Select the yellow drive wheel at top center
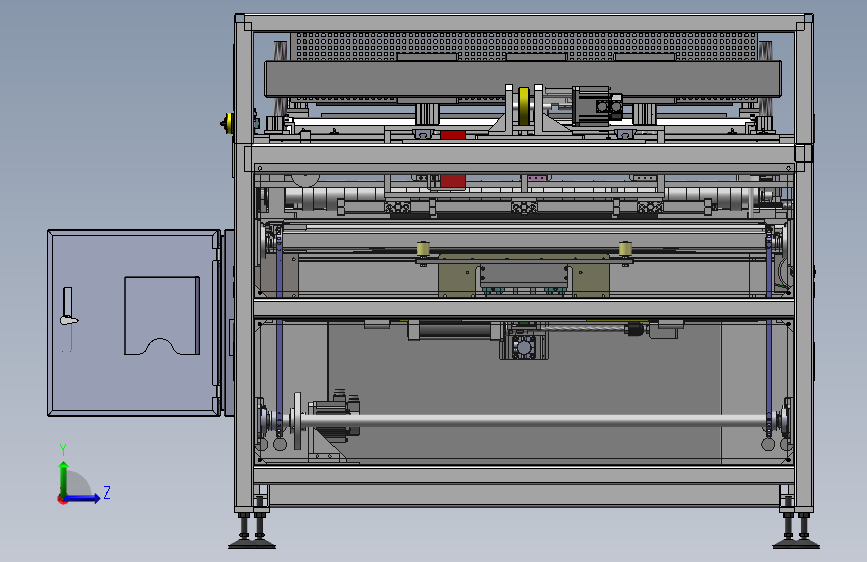The image size is (867, 562). tap(524, 106)
